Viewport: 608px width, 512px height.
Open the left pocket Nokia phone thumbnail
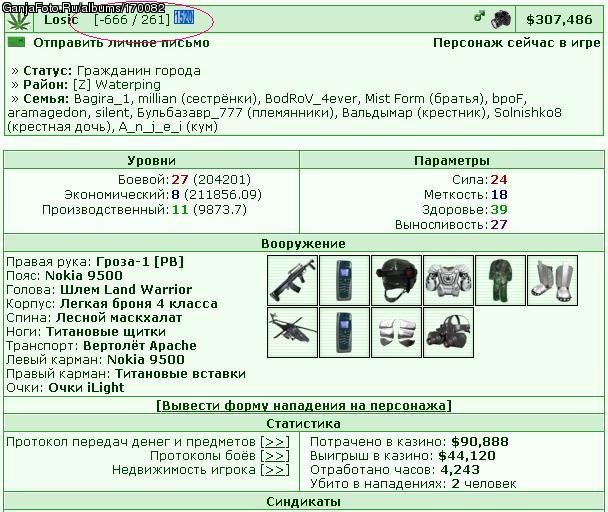344,332
